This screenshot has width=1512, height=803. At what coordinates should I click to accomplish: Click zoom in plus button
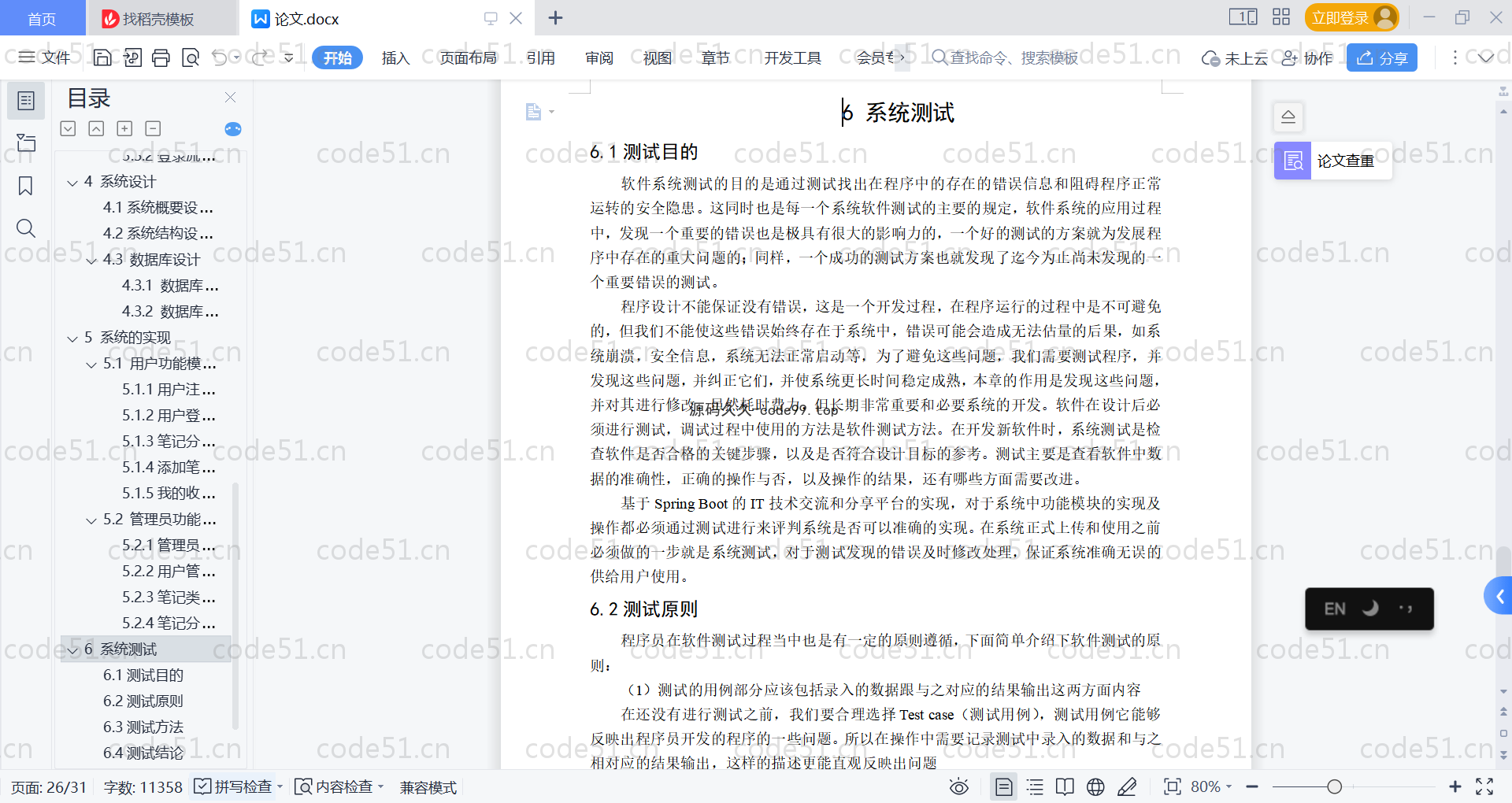click(1455, 786)
